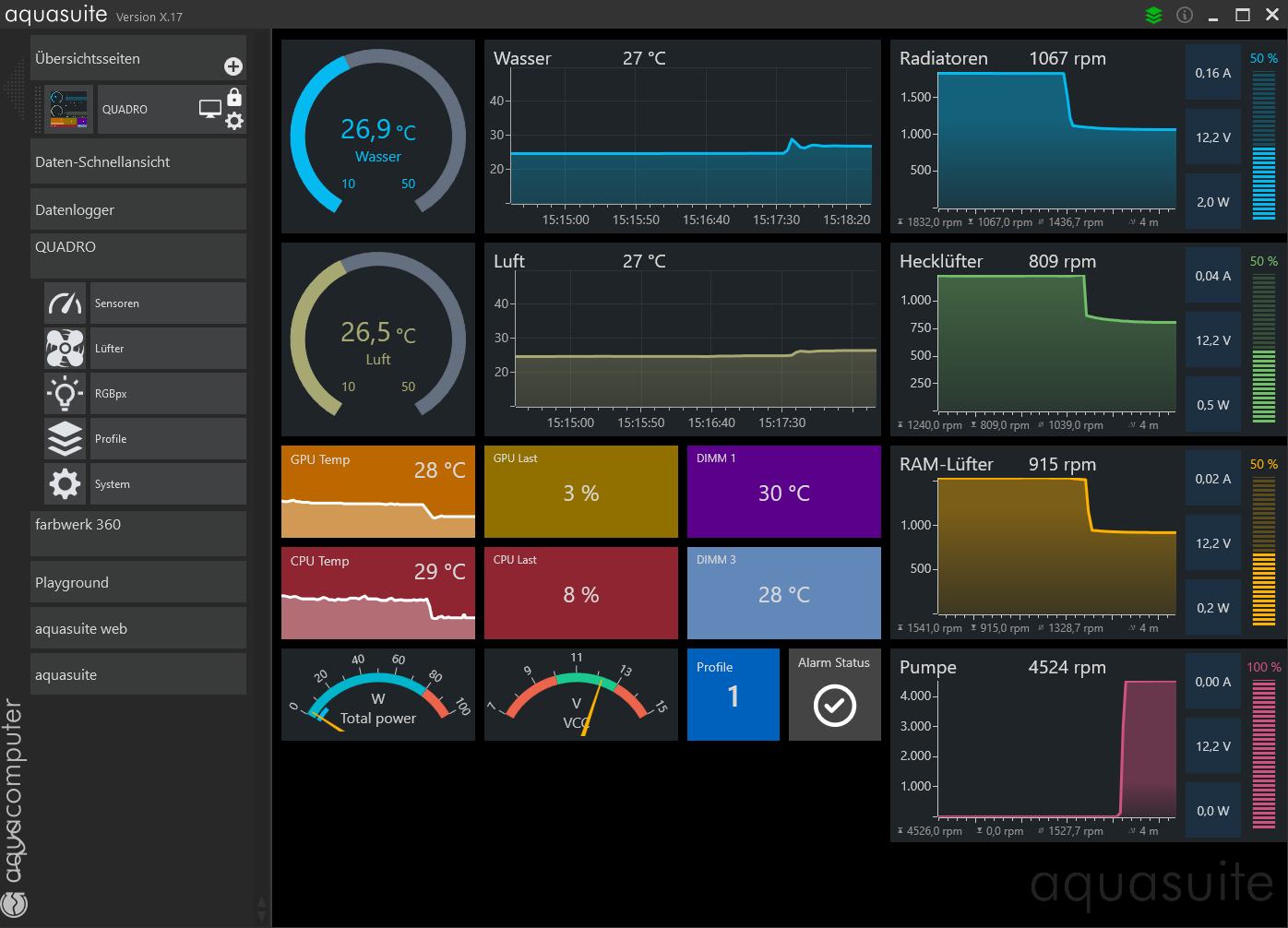Click the Wasser temperature chart

683,137
